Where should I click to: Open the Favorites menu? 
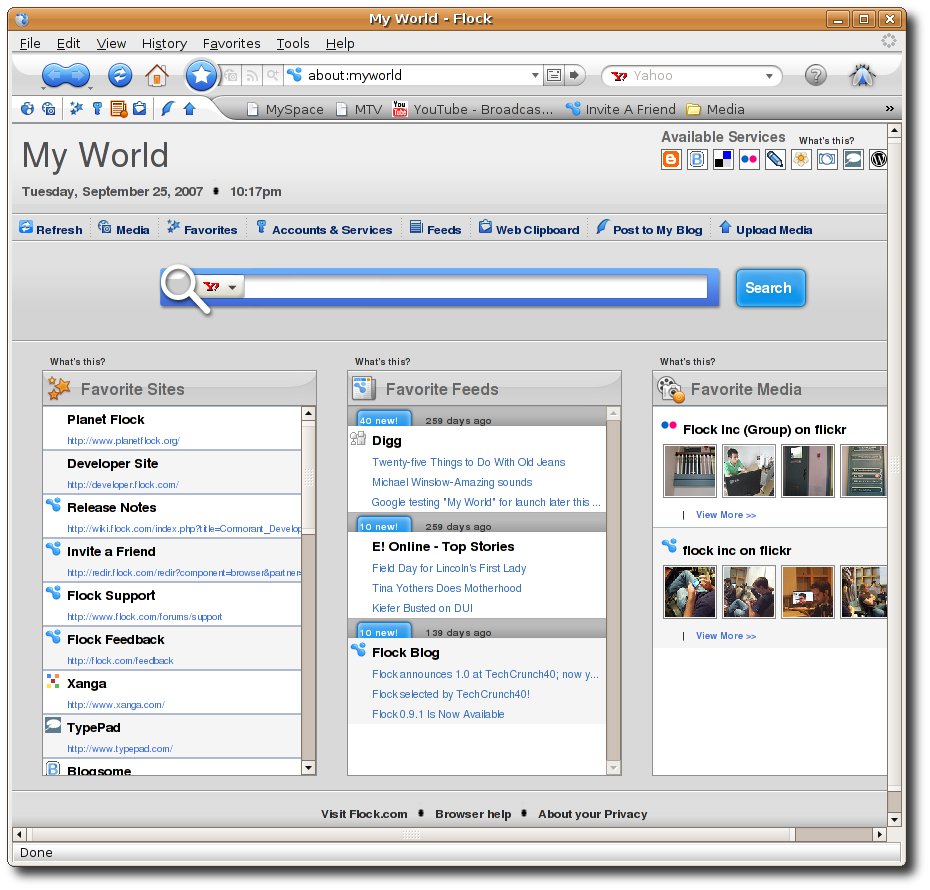[x=231, y=43]
